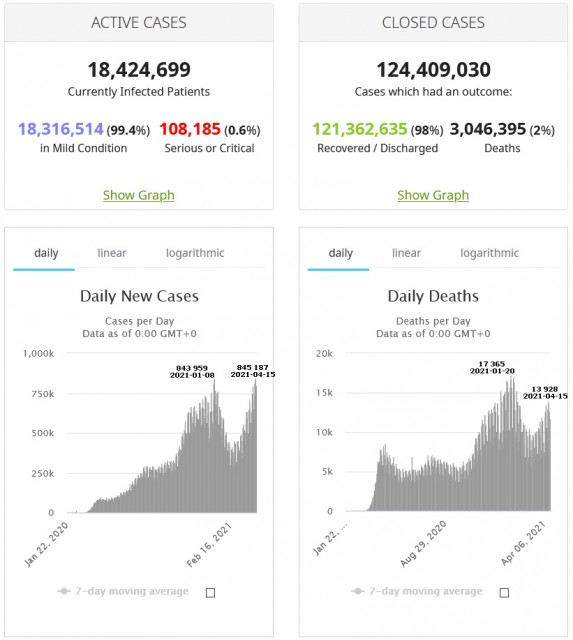Switch Daily New Cases chart to logarithmic tab
Viewport: 573px width, 640px height.
195,253
